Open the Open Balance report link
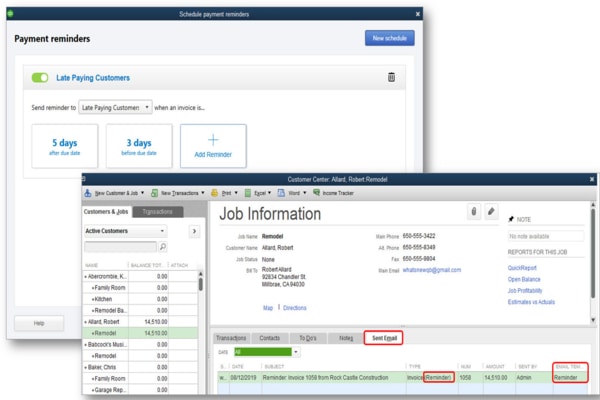600x400 pixels. coord(524,279)
